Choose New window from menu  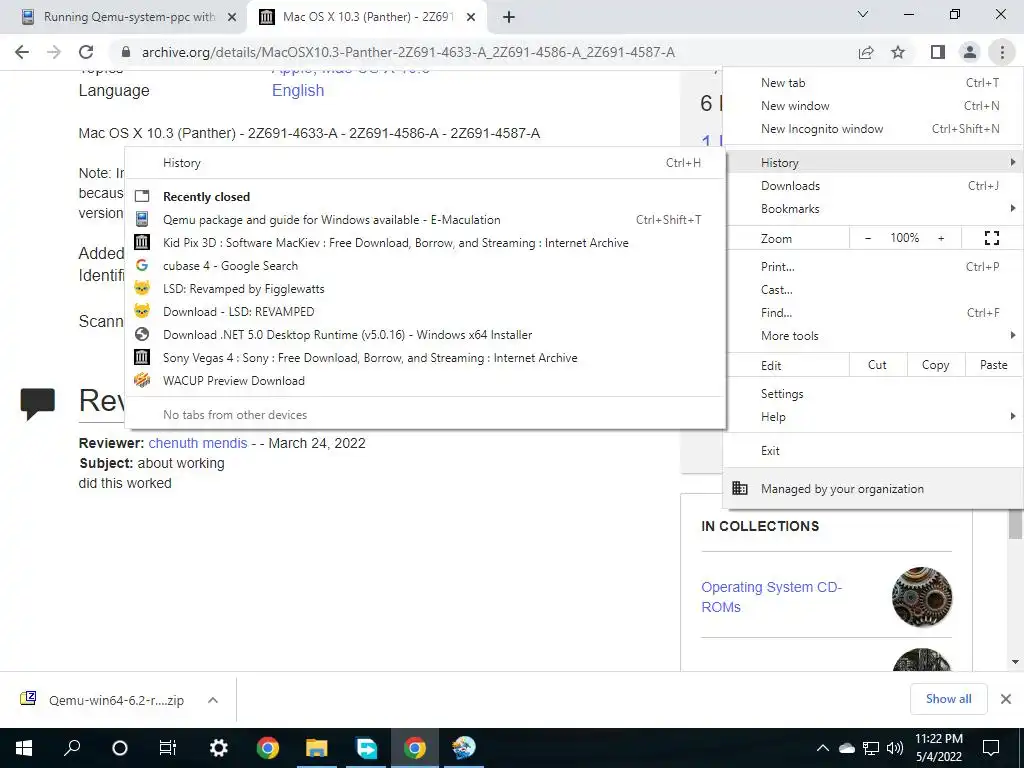pos(873,106)
